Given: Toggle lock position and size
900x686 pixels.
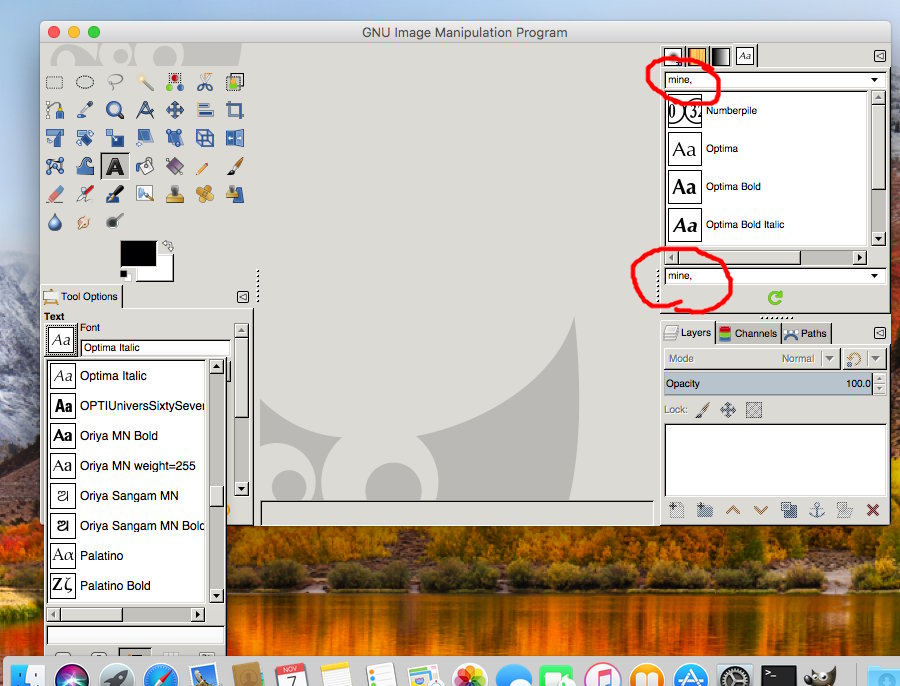Looking at the screenshot, I should (x=728, y=410).
